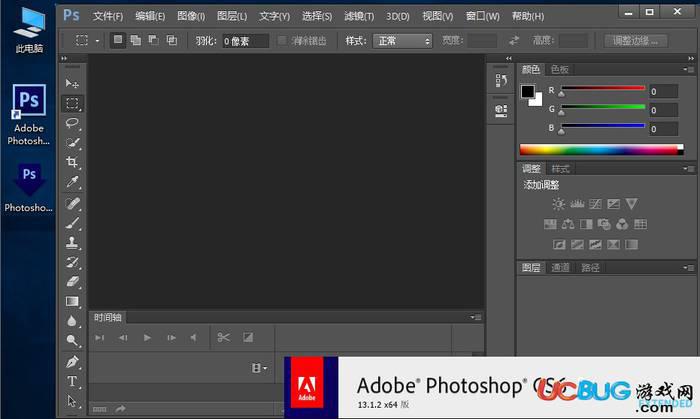Switch to the 样式 Styles tab
700x419 pixels.
[560, 169]
